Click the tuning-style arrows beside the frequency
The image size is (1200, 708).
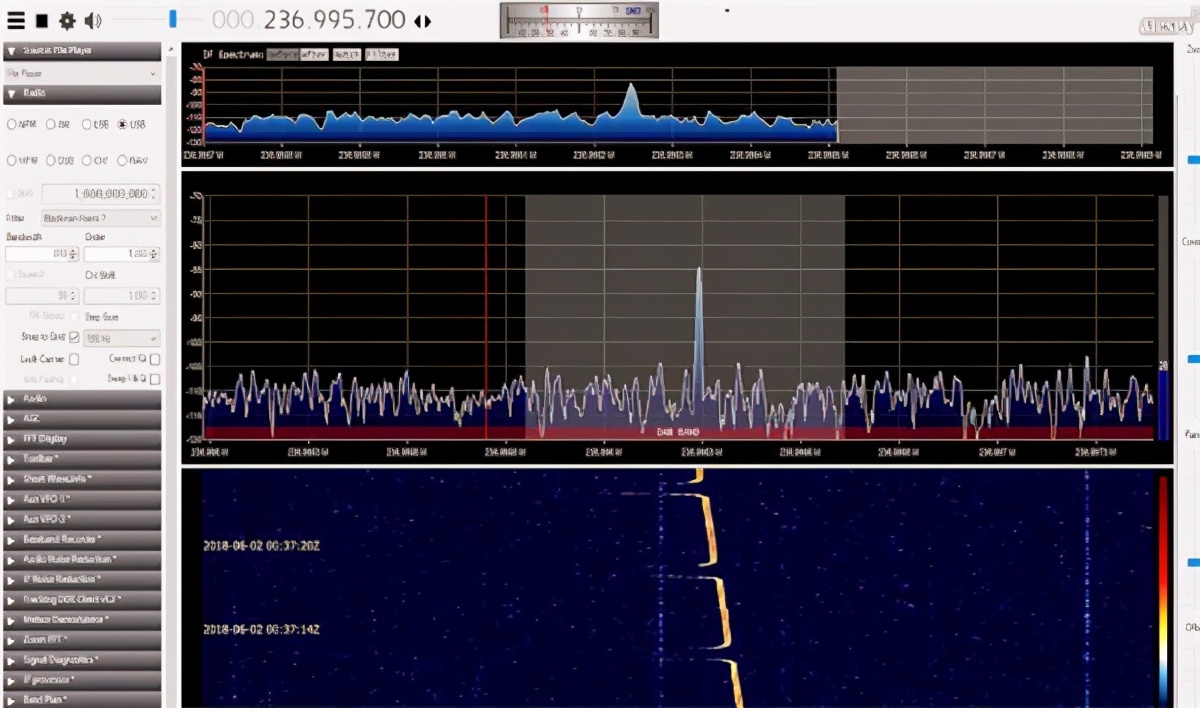point(423,20)
